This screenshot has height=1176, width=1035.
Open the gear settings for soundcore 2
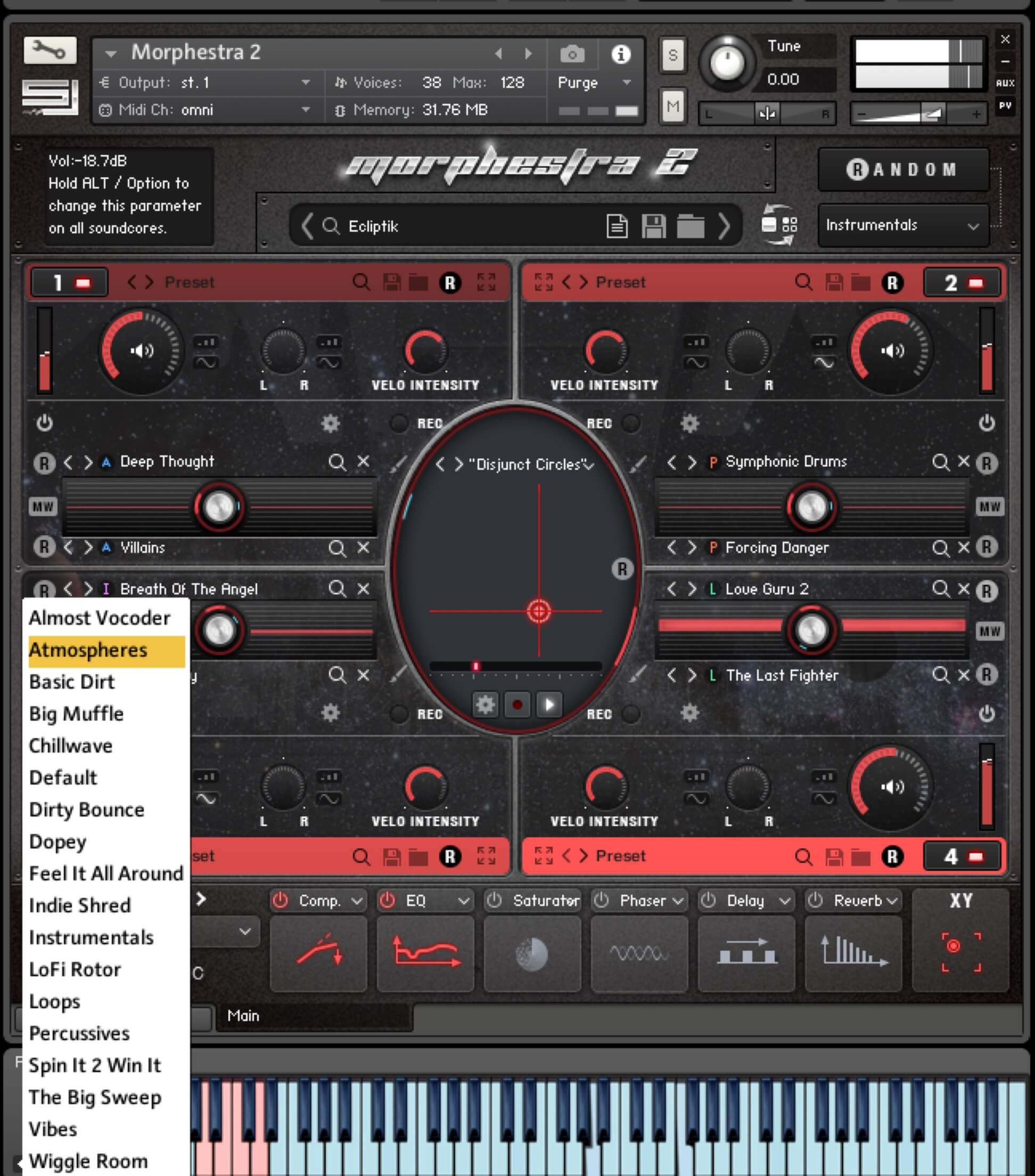coord(689,423)
